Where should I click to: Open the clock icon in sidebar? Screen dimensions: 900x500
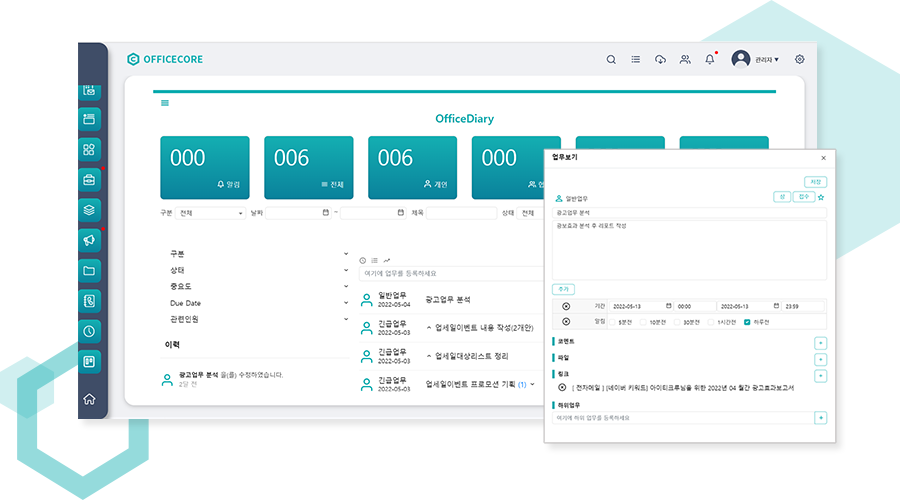pyautogui.click(x=90, y=331)
